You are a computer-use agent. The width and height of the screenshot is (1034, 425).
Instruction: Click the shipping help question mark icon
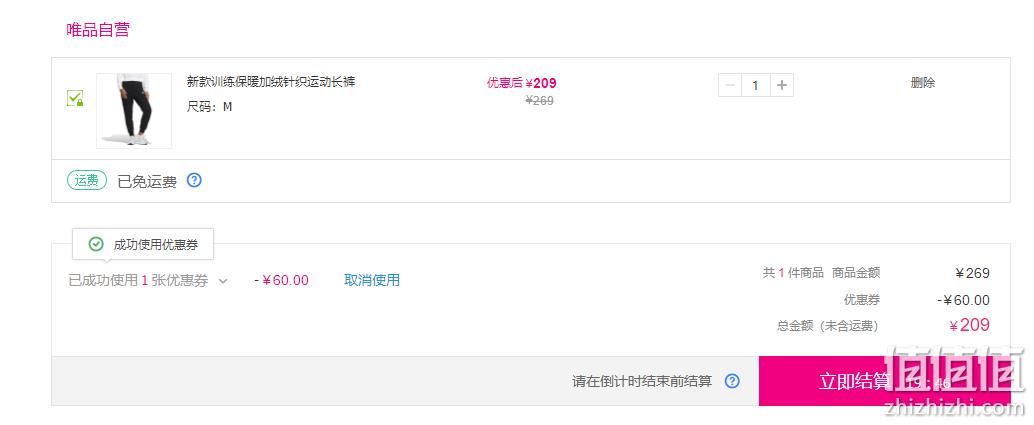[194, 180]
